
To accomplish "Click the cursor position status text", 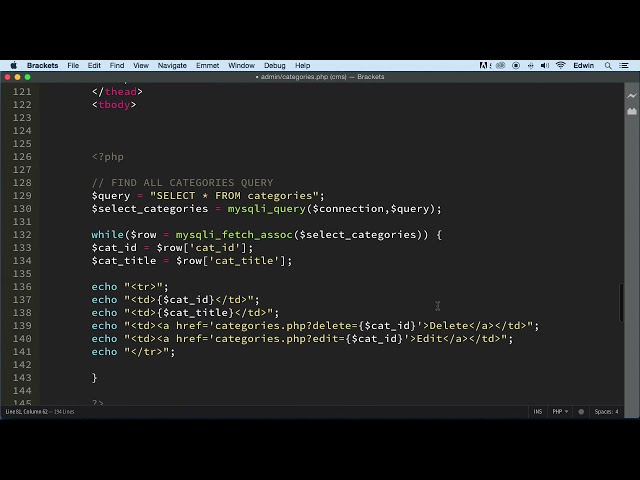I will (x=40, y=412).
